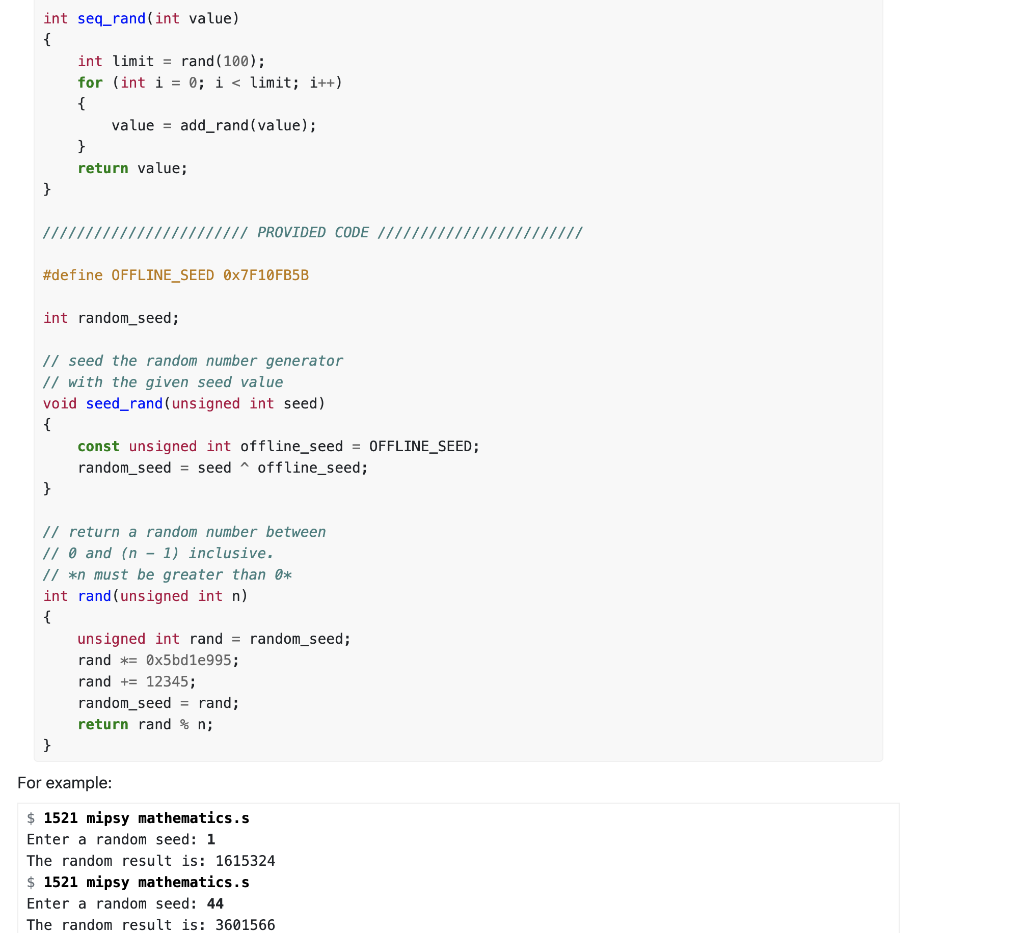Select the seq_rand function name
The image size is (1024, 933).
110,18
